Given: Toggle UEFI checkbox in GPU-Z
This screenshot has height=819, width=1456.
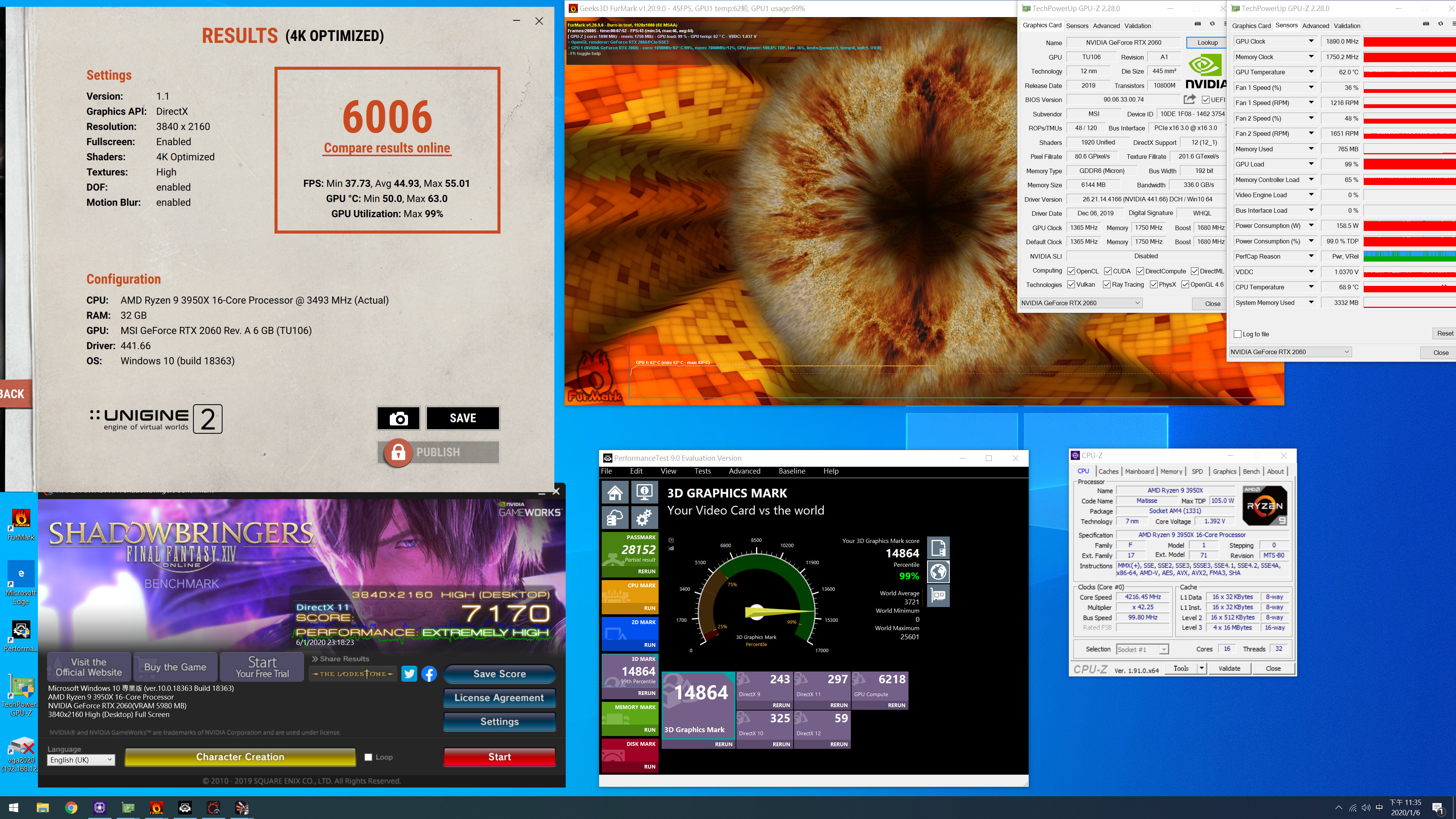Looking at the screenshot, I should pyautogui.click(x=1205, y=99).
